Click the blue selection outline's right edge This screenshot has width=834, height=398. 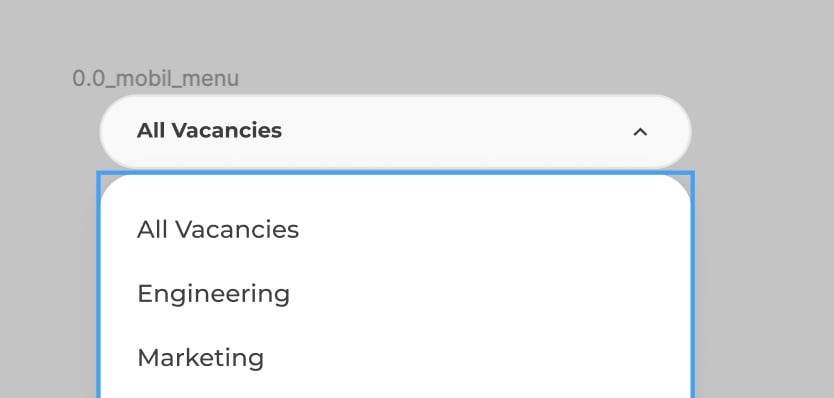pos(693,285)
